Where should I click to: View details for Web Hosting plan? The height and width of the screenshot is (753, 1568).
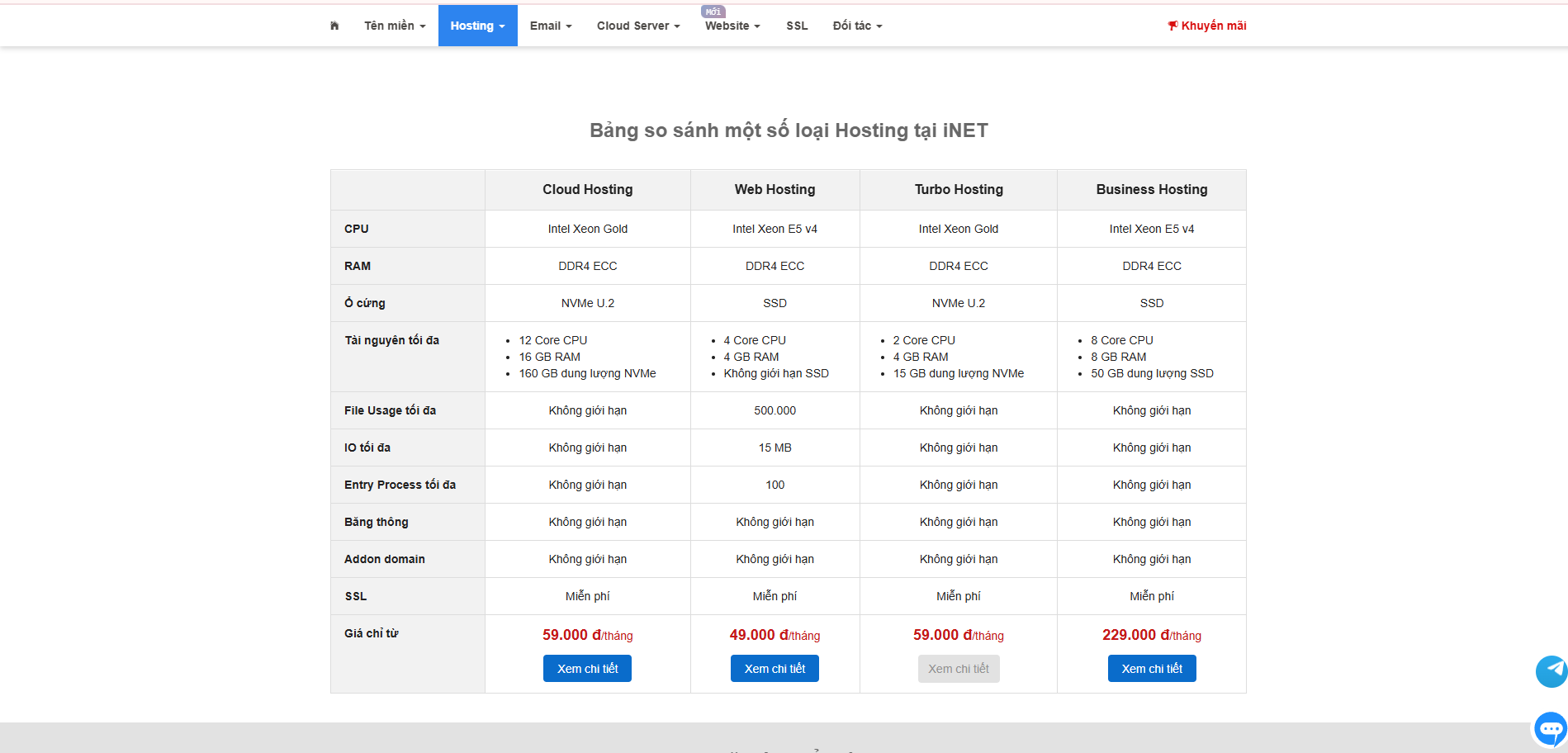click(775, 669)
